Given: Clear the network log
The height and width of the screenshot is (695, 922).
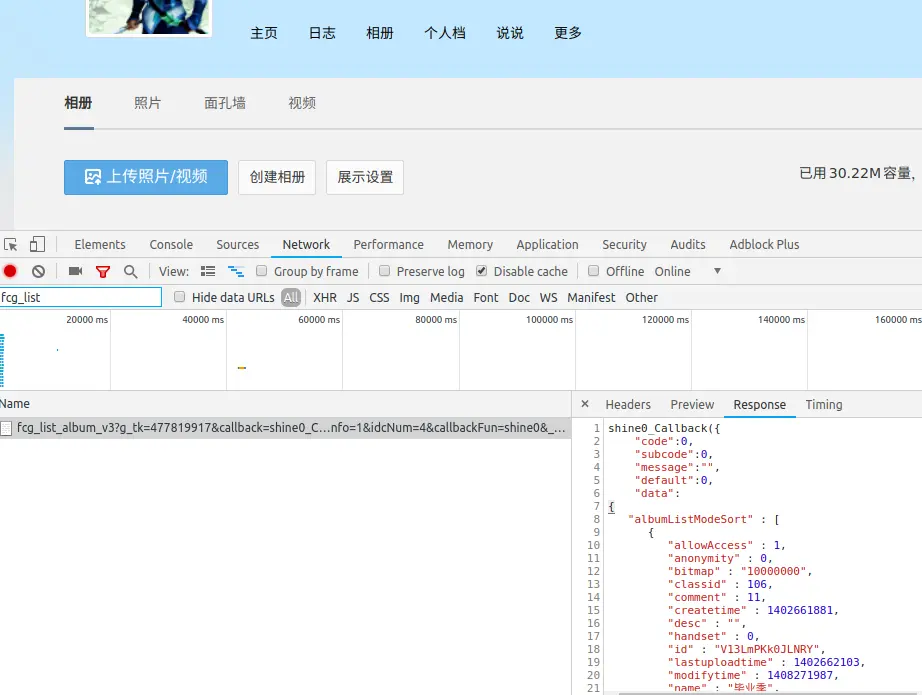Looking at the screenshot, I should tap(38, 271).
